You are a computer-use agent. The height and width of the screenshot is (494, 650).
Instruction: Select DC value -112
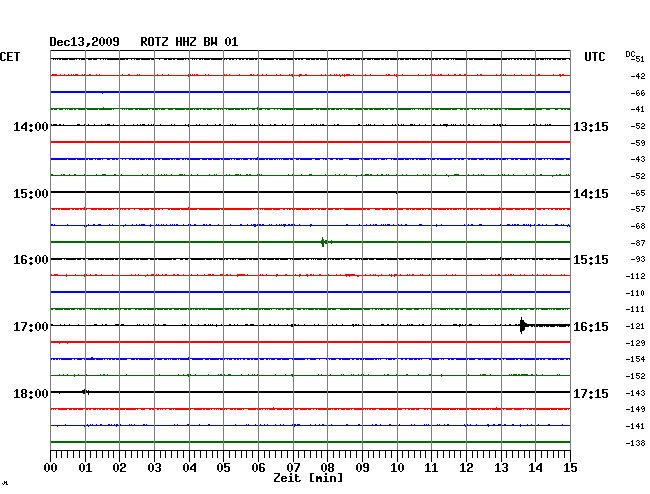(x=635, y=276)
